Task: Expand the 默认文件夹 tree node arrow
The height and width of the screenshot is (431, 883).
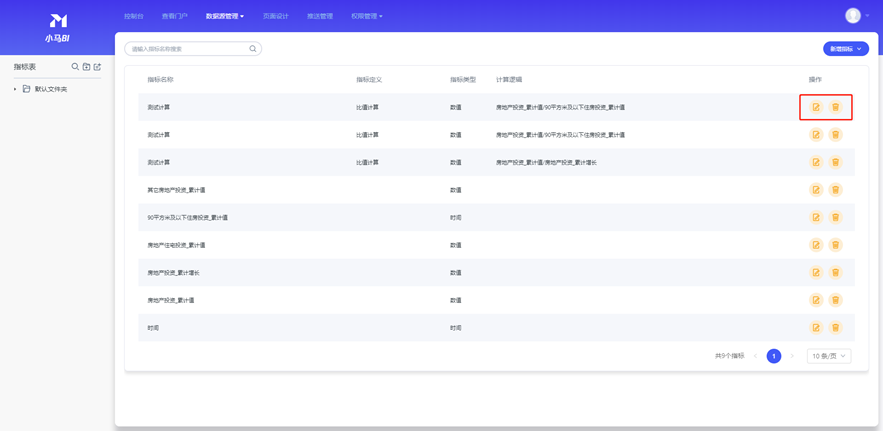Action: [x=15, y=90]
